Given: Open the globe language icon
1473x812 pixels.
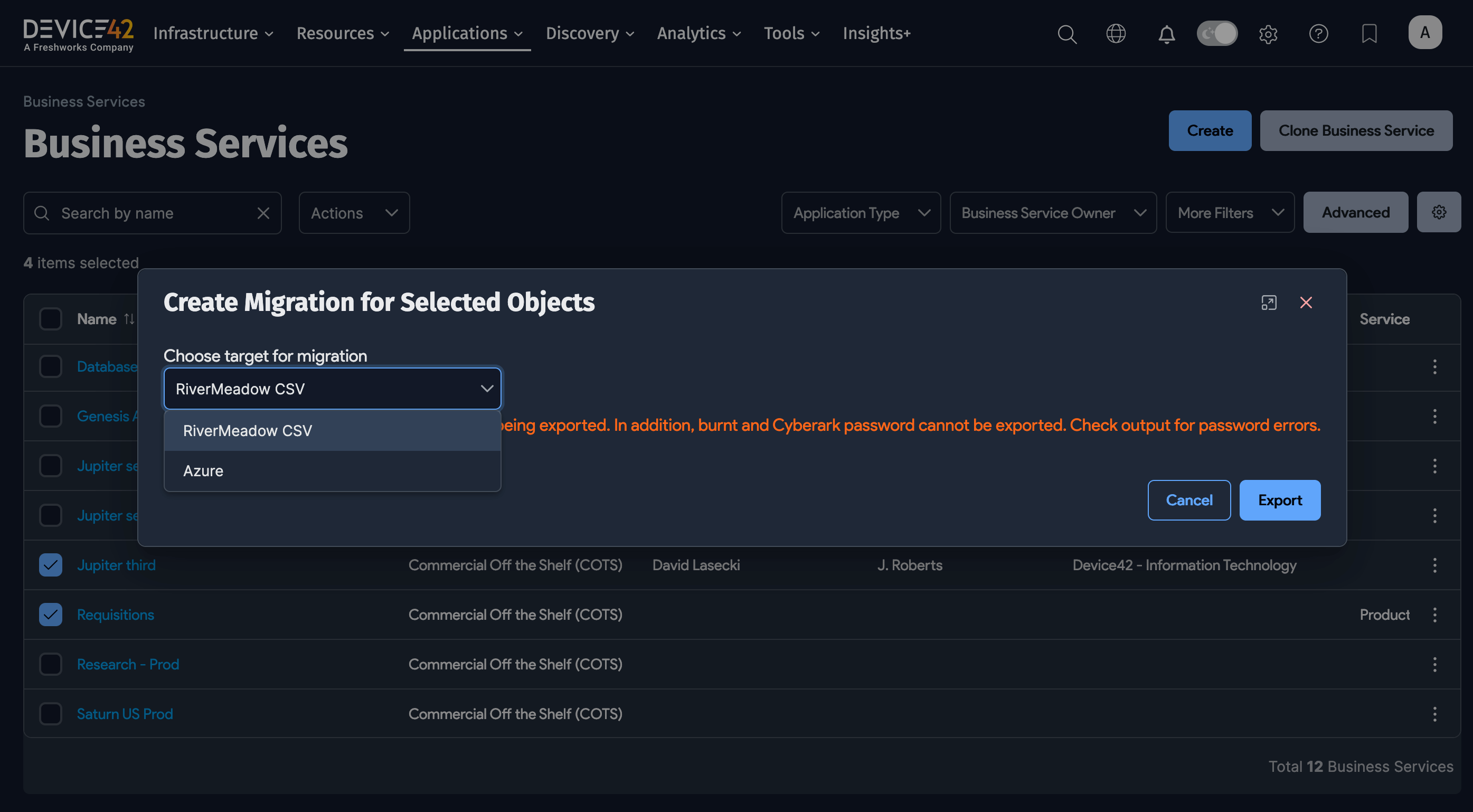Looking at the screenshot, I should click(1116, 34).
